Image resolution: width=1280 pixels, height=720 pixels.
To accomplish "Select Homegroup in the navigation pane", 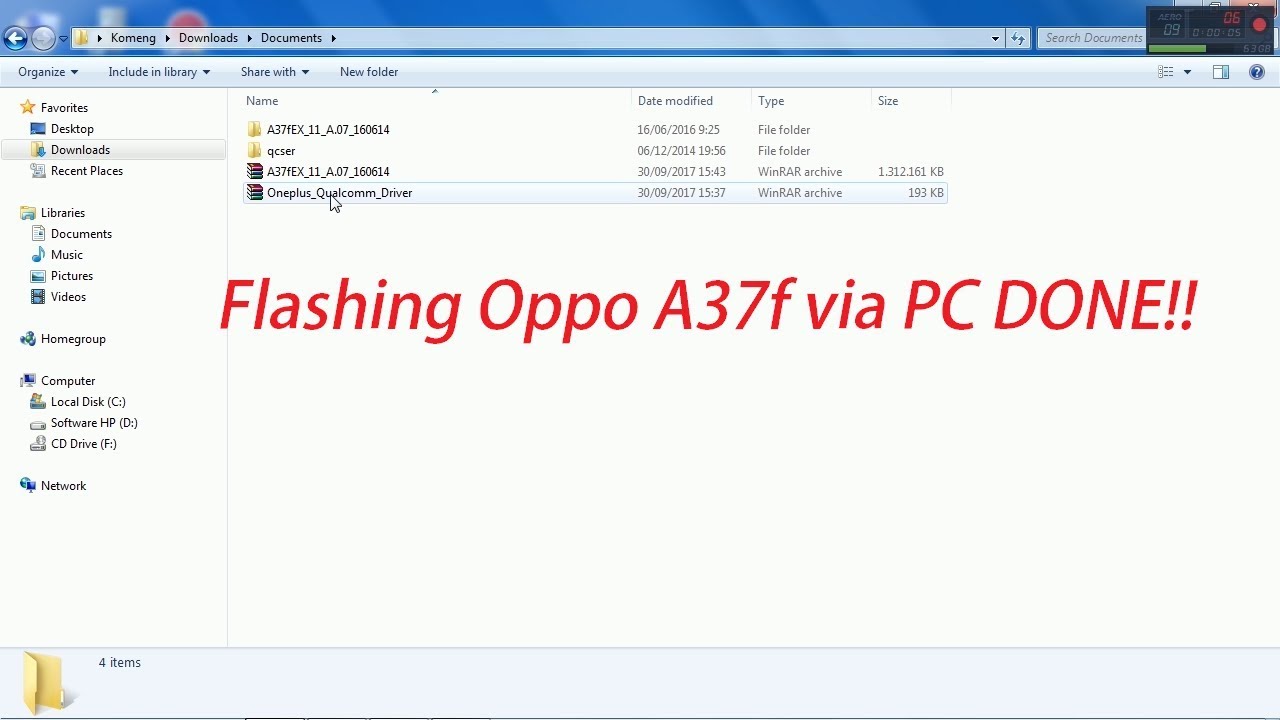I will click(x=73, y=339).
